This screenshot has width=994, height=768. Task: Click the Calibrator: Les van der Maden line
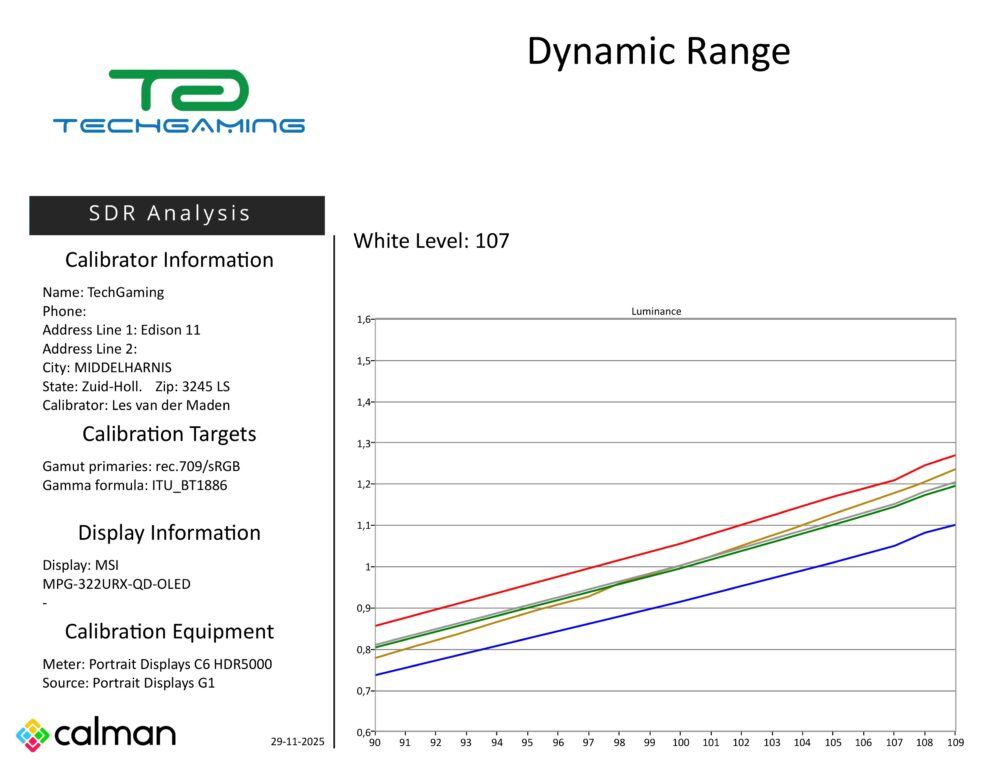pyautogui.click(x=136, y=405)
